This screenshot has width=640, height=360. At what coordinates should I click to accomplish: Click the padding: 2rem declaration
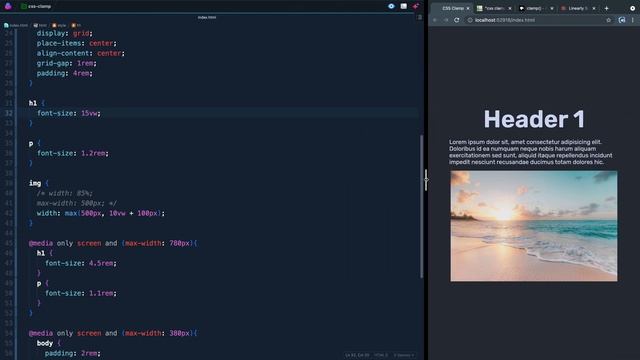[x=73, y=353]
